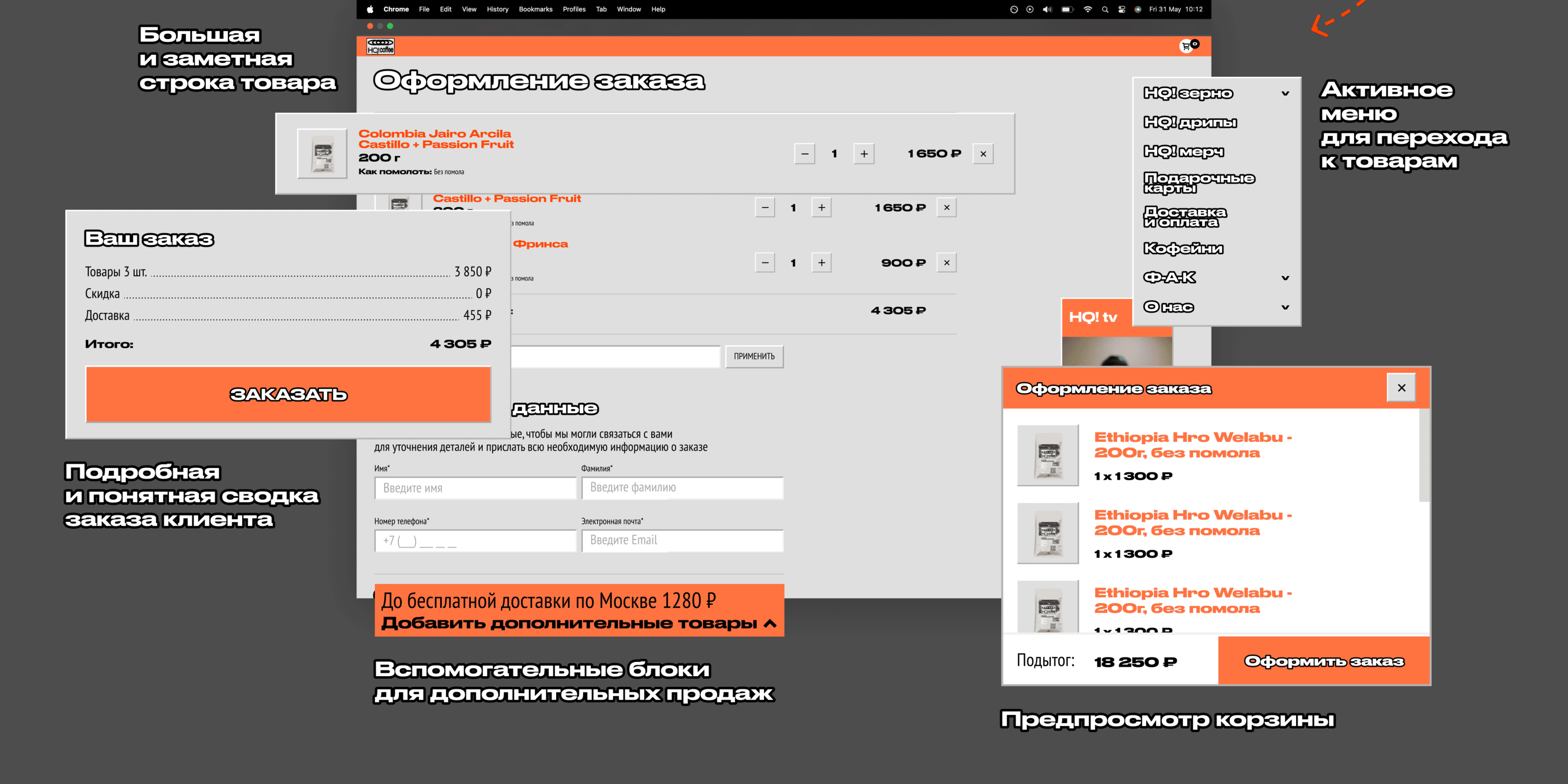The width and height of the screenshot is (1568, 784).
Task: Increase quantity in second 1650 ₽ row
Action: click(822, 208)
